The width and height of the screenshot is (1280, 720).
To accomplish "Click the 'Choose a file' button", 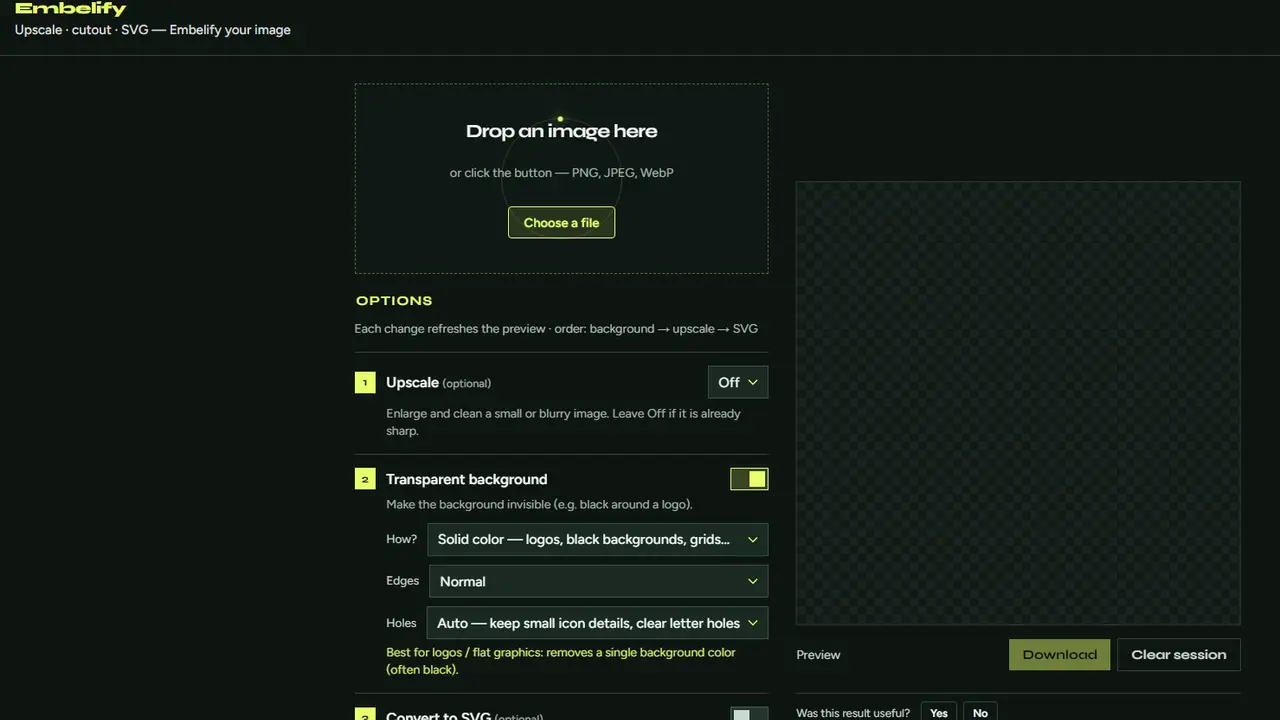I will (561, 222).
